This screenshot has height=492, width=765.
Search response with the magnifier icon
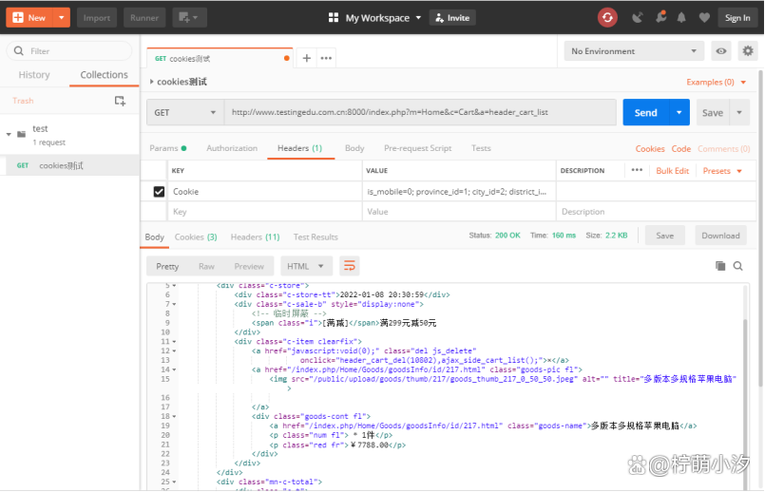coord(738,266)
